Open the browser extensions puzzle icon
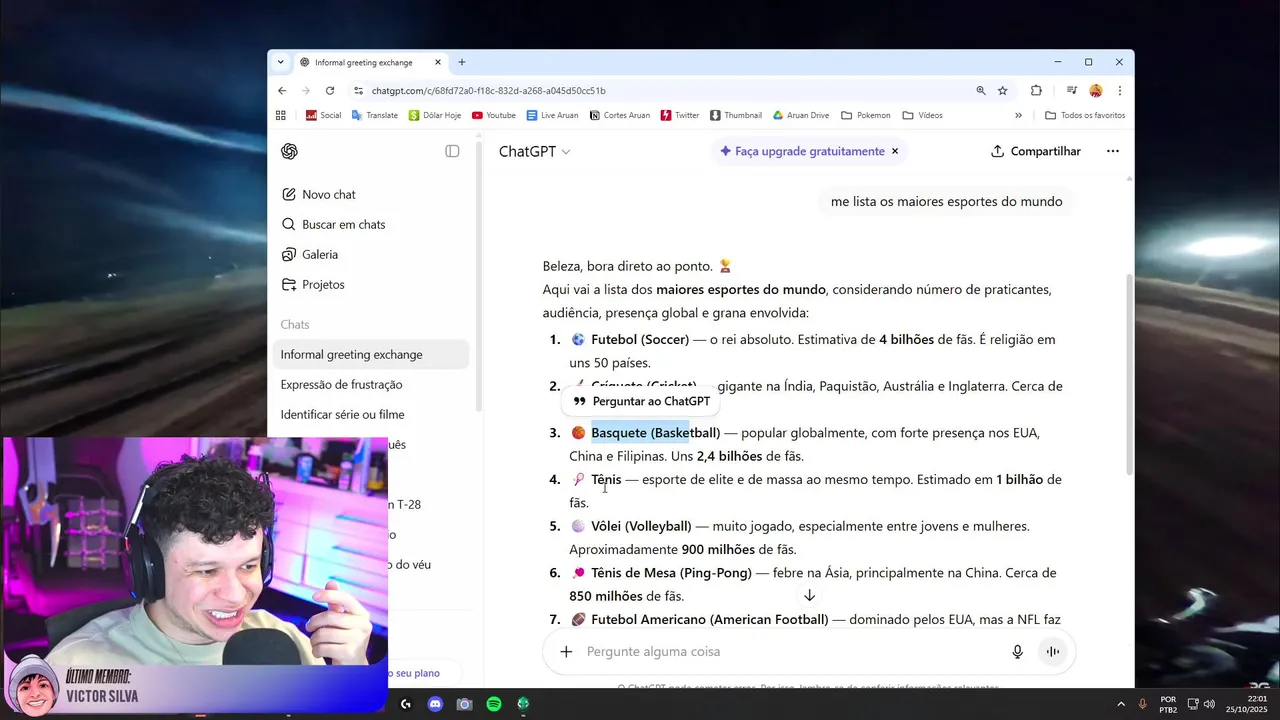This screenshot has width=1280, height=720. 1036,90
